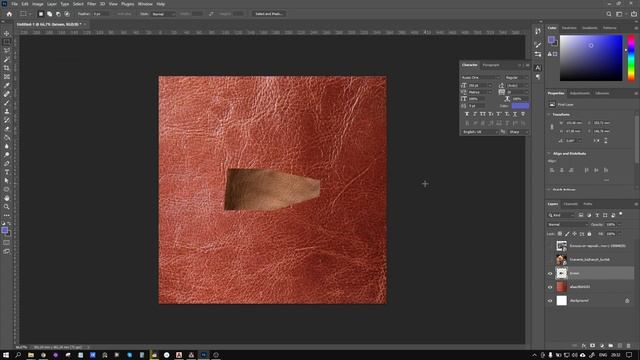The image size is (640, 360).
Task: Add a layer style with fx icon
Action: coord(584,346)
